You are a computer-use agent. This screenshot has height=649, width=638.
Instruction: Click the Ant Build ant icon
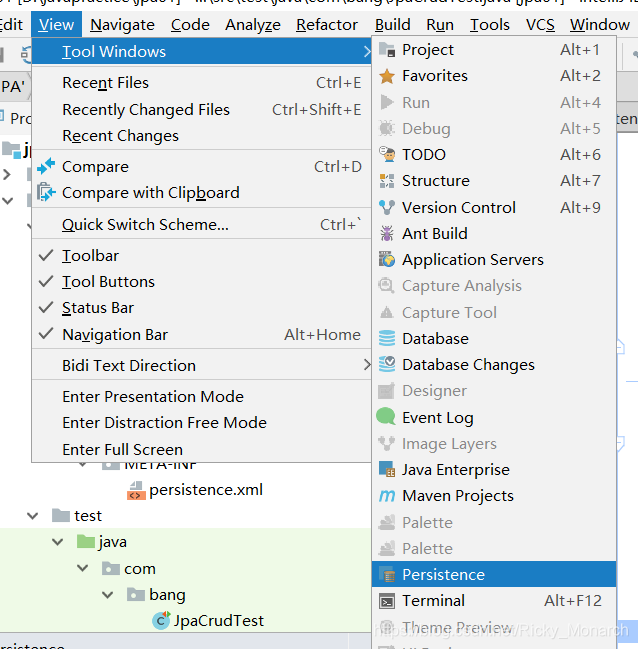click(x=387, y=233)
